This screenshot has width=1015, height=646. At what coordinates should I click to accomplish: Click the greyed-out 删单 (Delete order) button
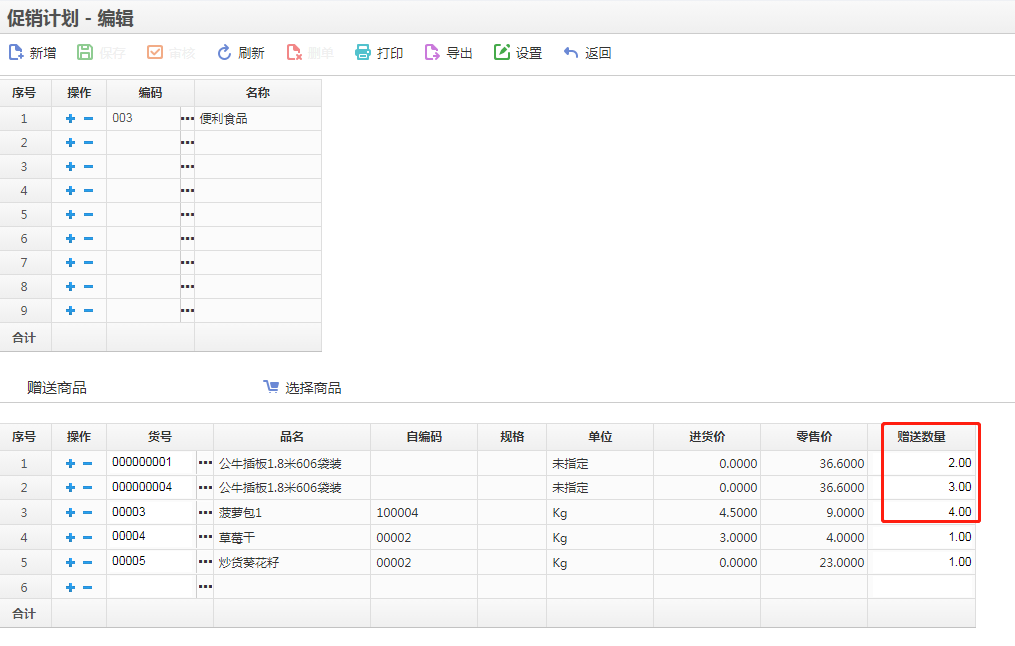pyautogui.click(x=310, y=52)
